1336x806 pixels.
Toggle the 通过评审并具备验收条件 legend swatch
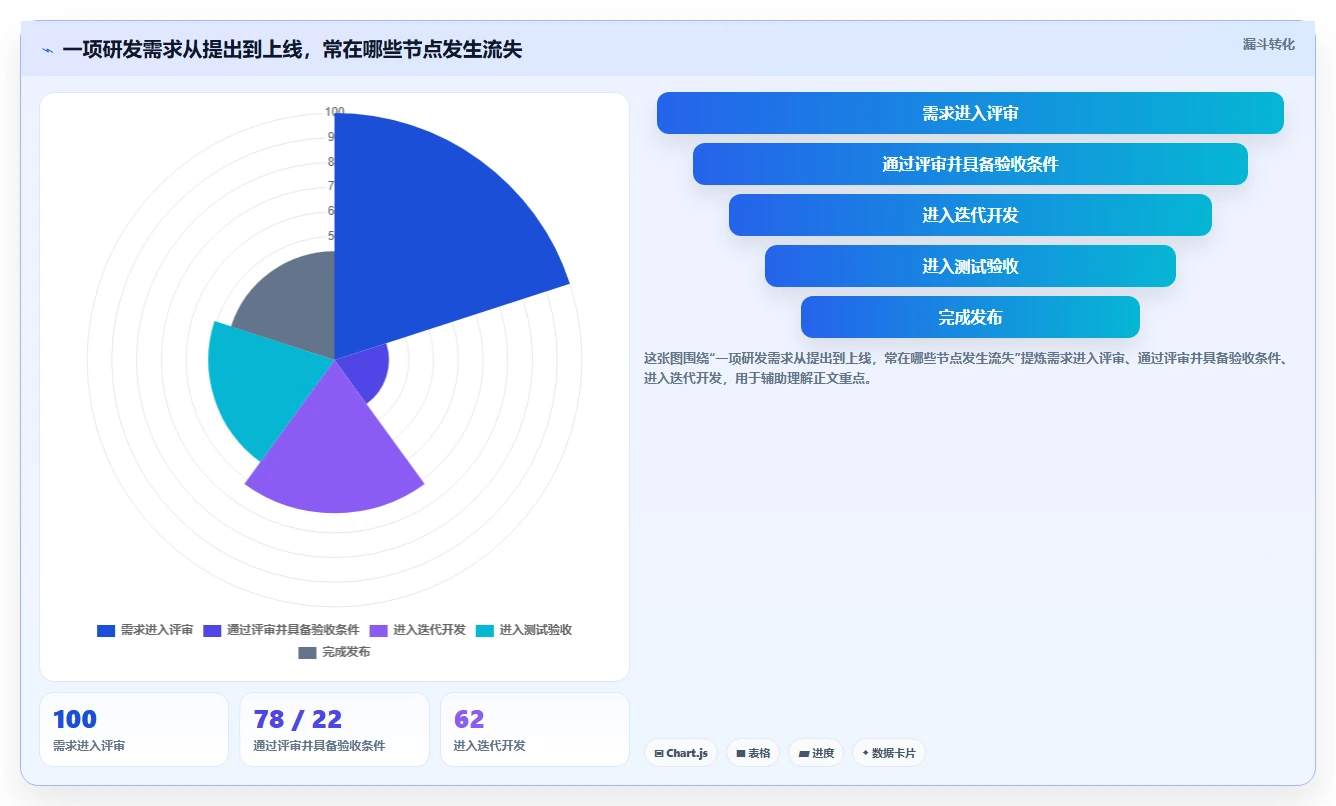click(x=212, y=630)
